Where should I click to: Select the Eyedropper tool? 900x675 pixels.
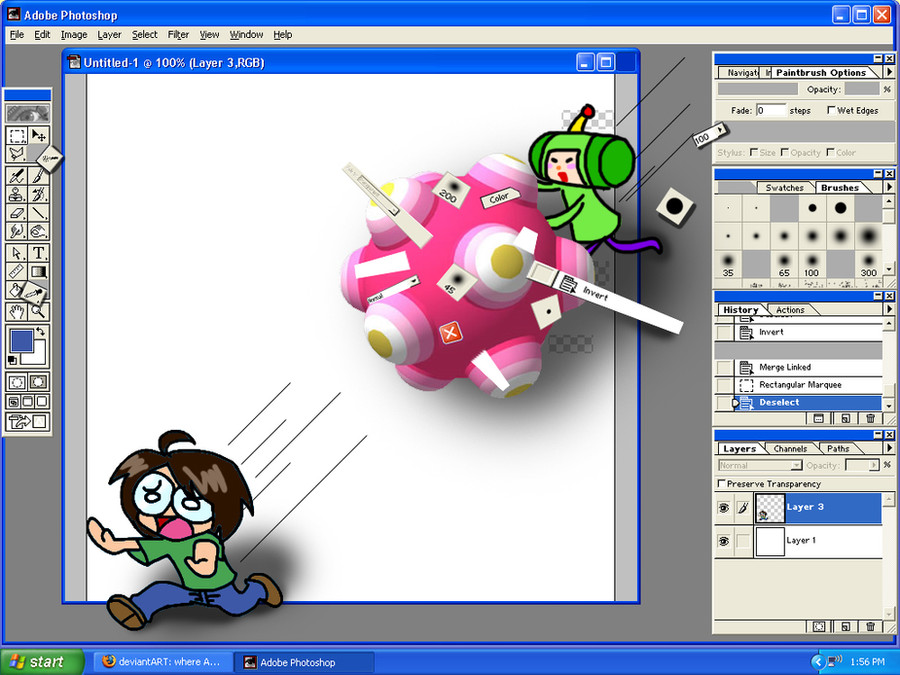click(33, 293)
